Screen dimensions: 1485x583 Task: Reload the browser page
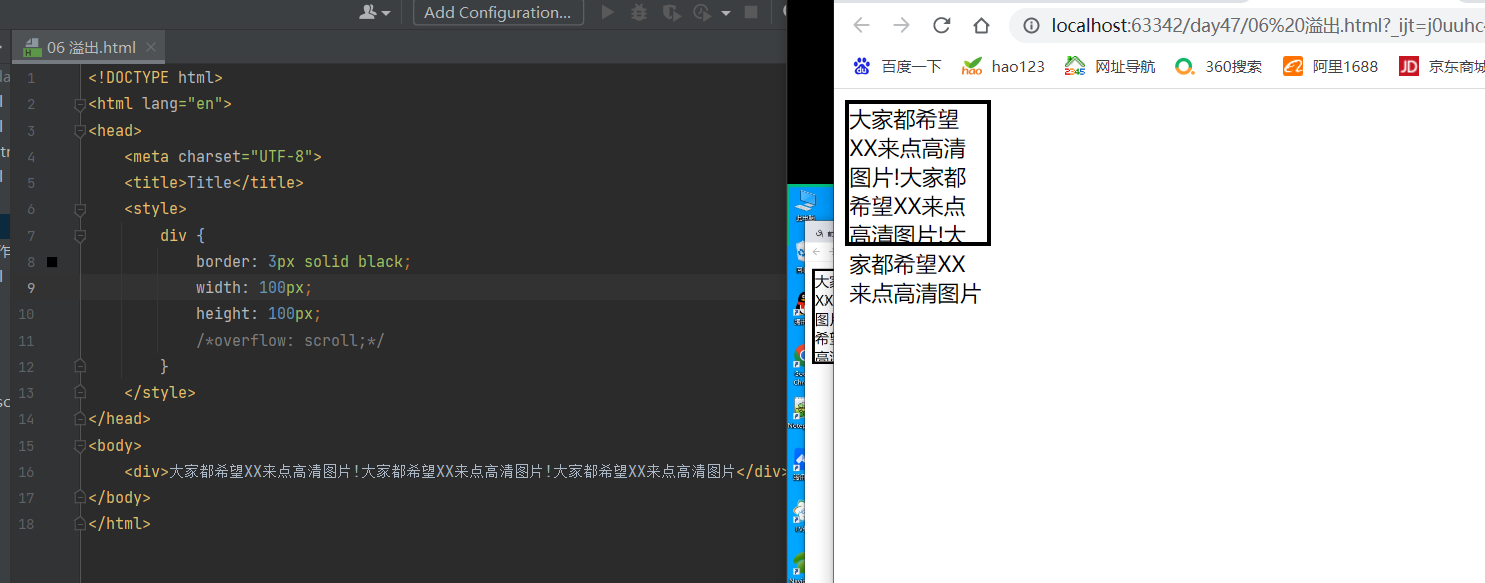click(941, 25)
